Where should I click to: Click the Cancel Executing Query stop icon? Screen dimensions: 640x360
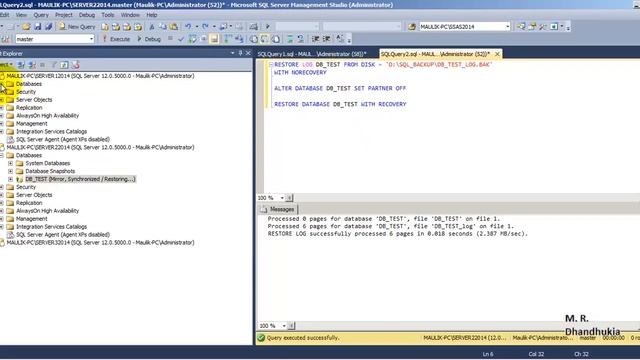tap(170, 39)
